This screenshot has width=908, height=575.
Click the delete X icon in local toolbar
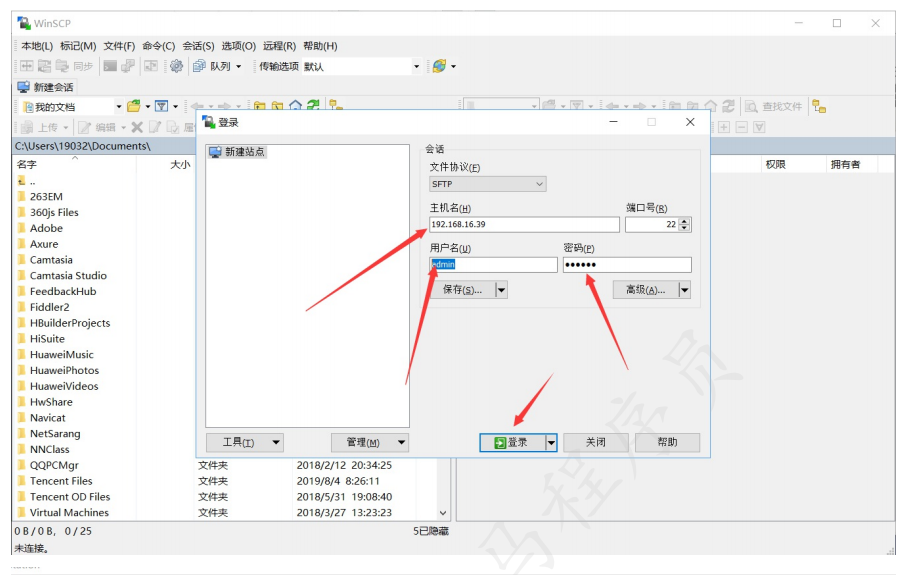[137, 127]
